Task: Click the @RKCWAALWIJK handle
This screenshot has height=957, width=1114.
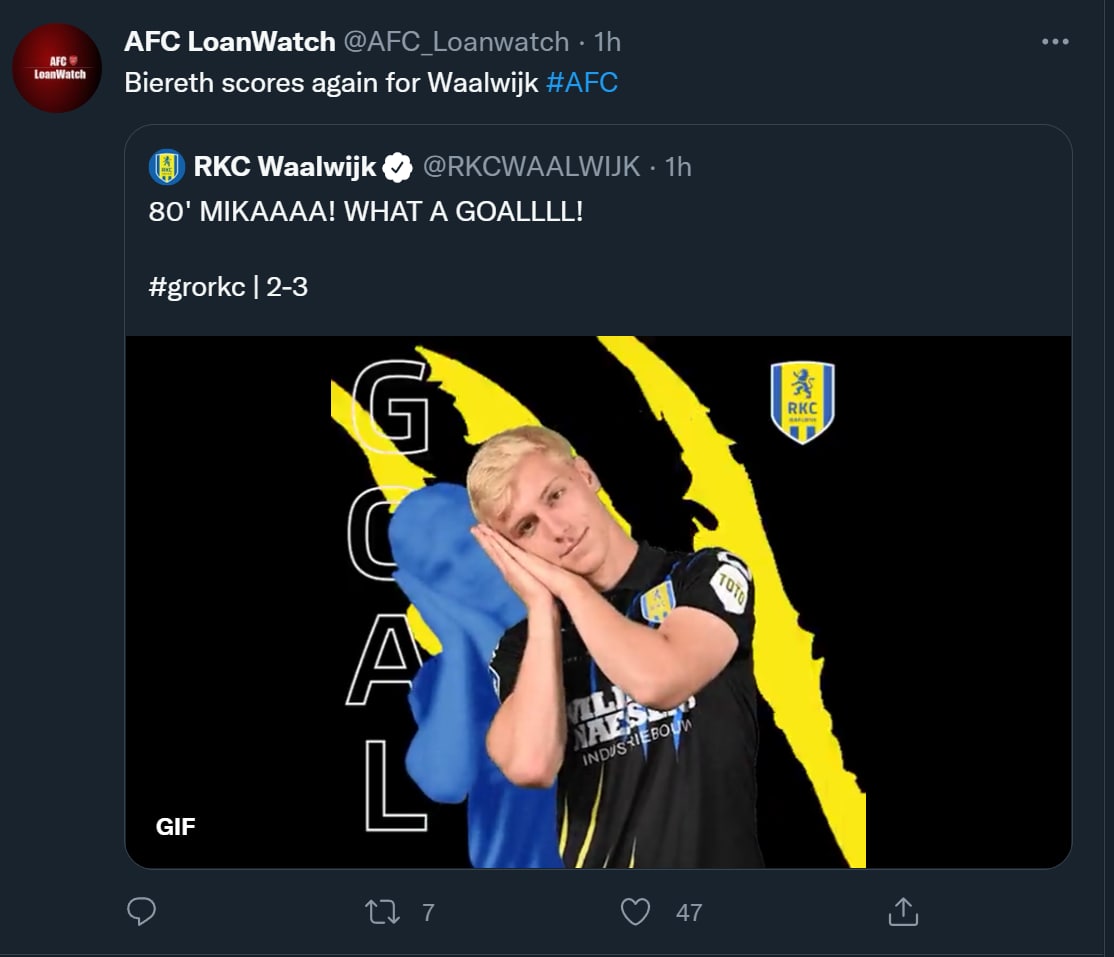Action: point(531,167)
